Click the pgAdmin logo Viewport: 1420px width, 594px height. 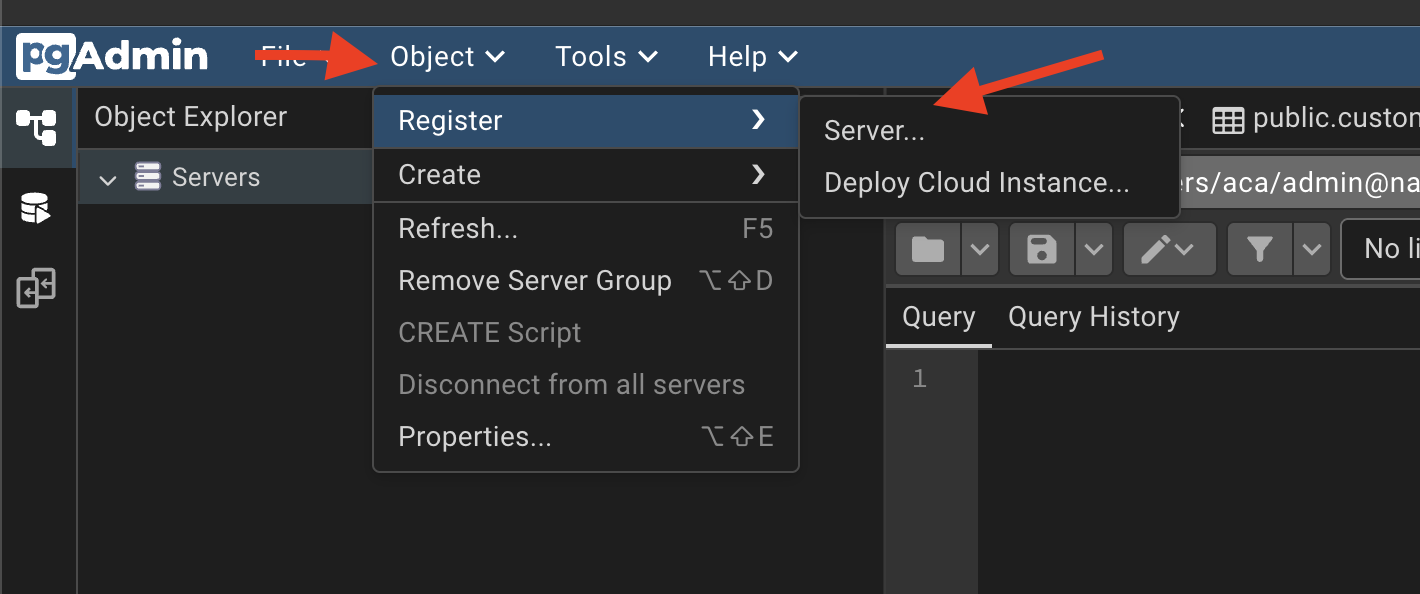click(112, 56)
